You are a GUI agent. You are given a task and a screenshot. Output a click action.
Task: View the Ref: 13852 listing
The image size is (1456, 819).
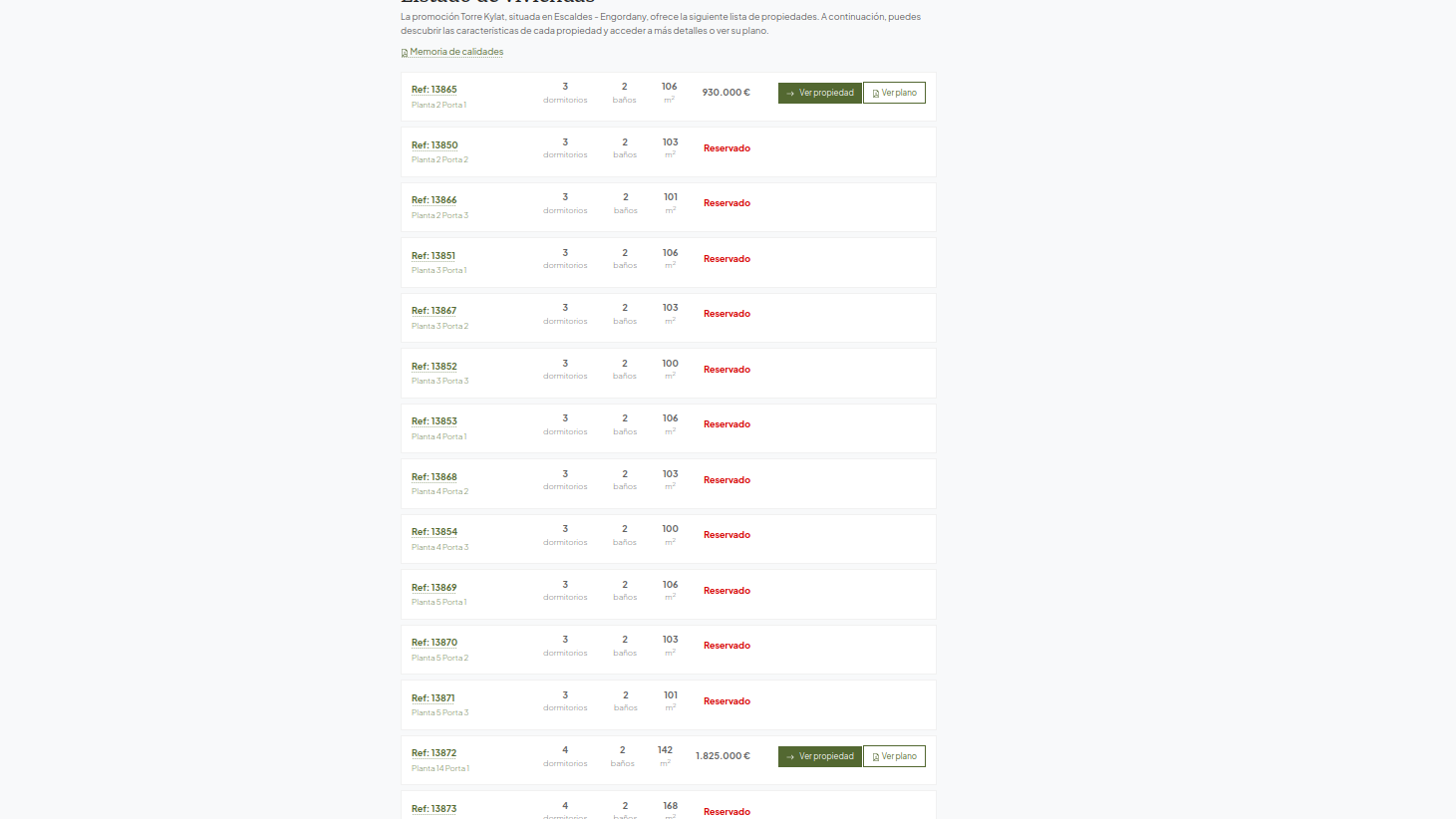pos(435,367)
